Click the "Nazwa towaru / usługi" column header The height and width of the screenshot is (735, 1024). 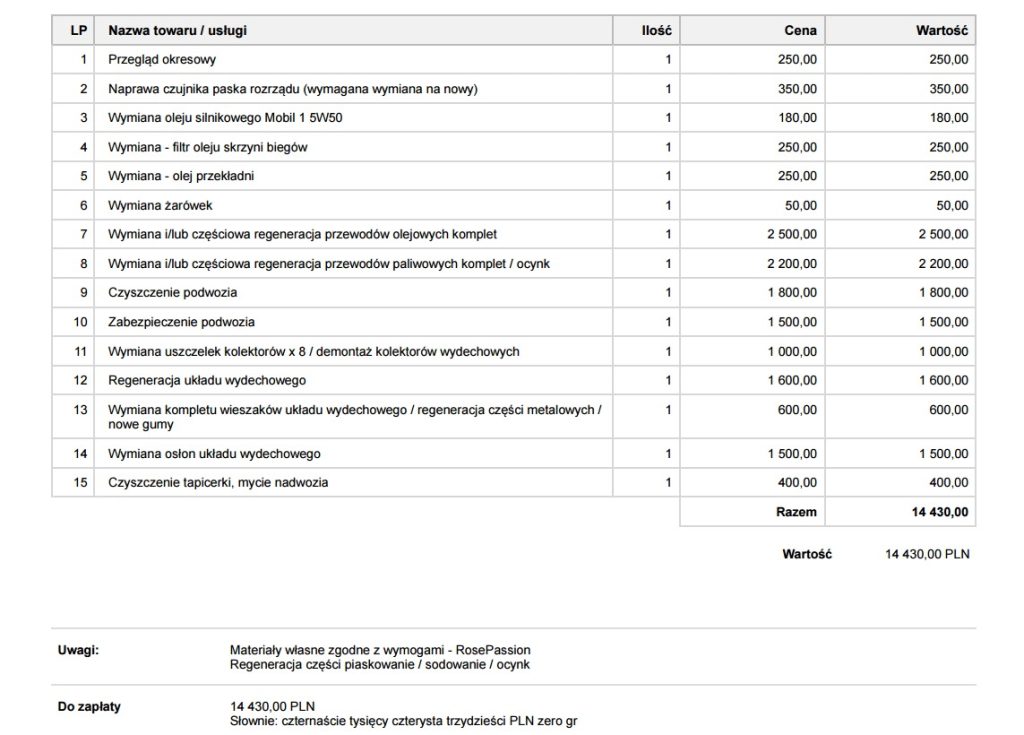177,31
